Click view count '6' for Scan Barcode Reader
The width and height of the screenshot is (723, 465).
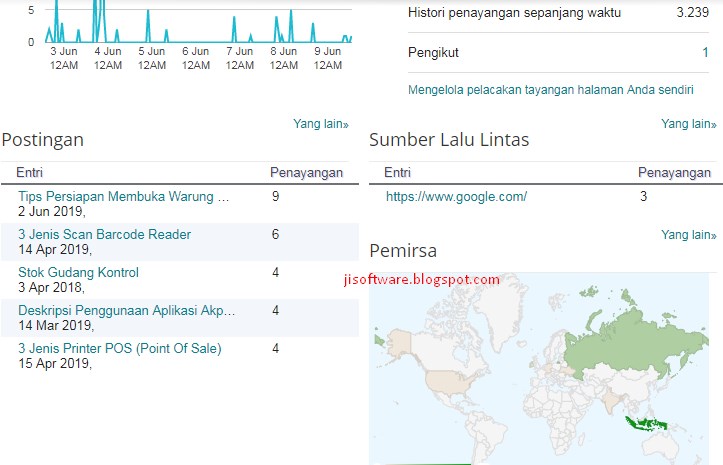(275, 234)
